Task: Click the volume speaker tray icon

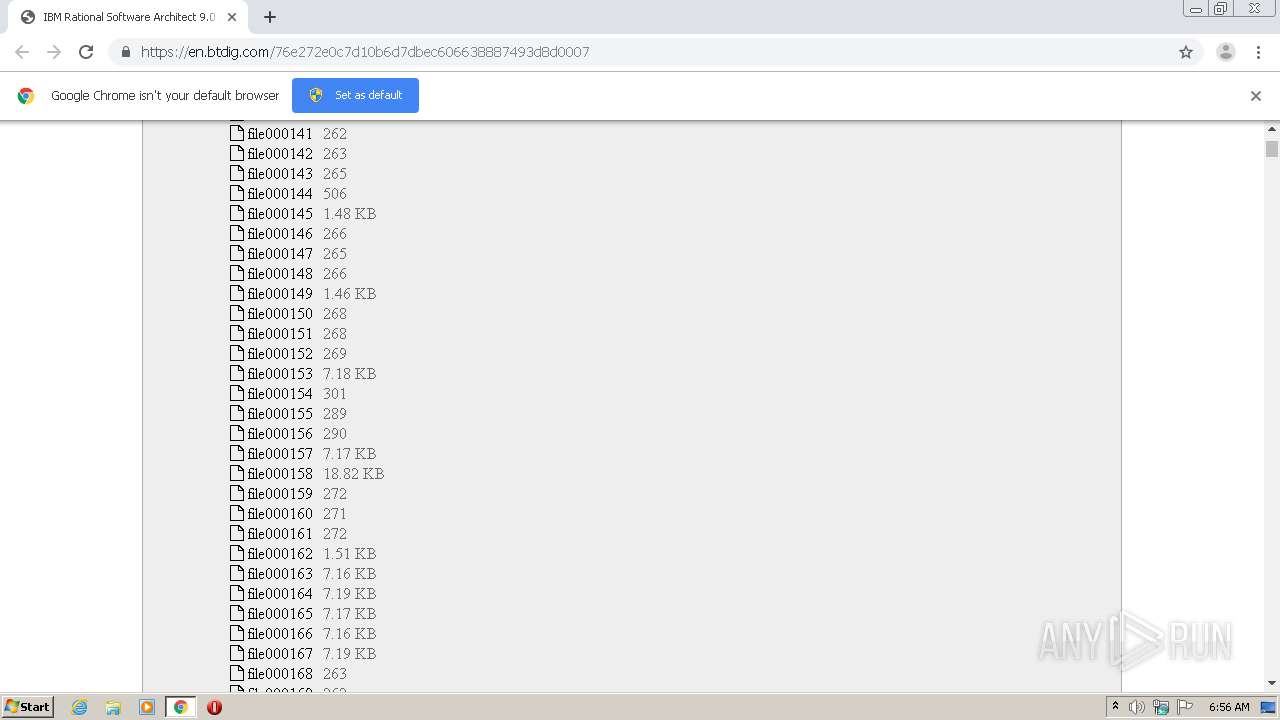Action: click(x=1137, y=707)
